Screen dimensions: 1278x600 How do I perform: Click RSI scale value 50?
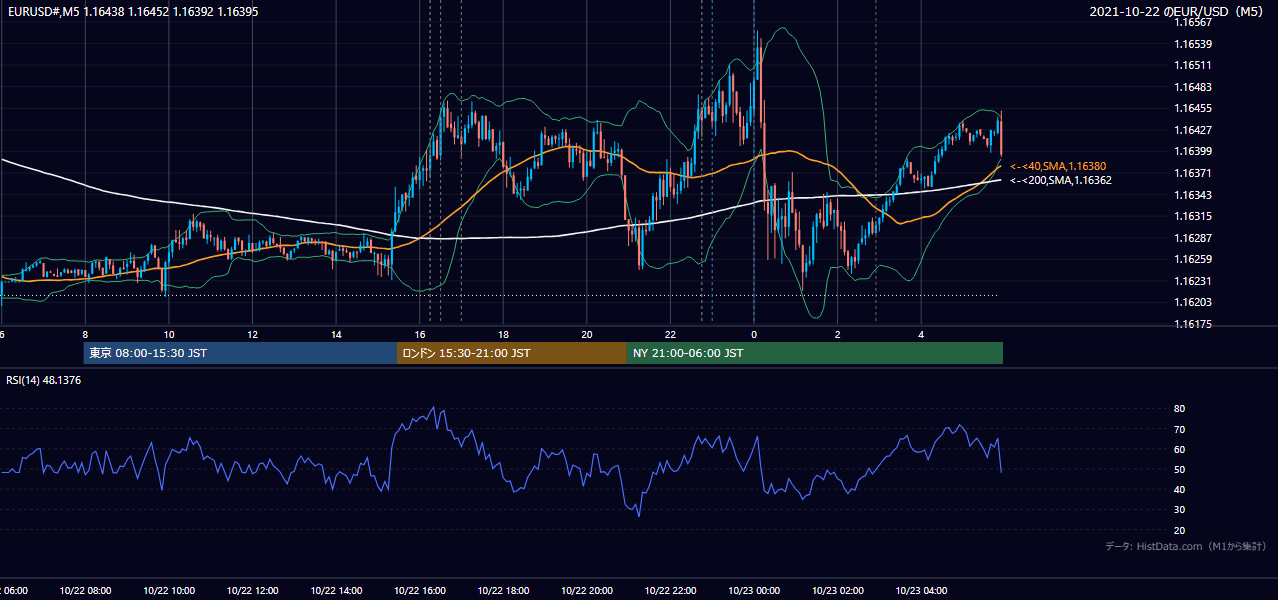1179,469
